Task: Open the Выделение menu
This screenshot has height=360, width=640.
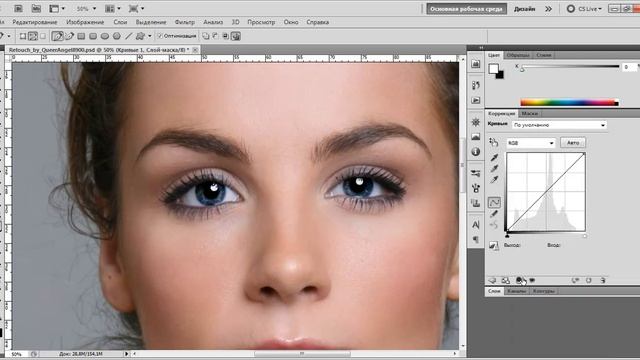Action: coord(151,22)
